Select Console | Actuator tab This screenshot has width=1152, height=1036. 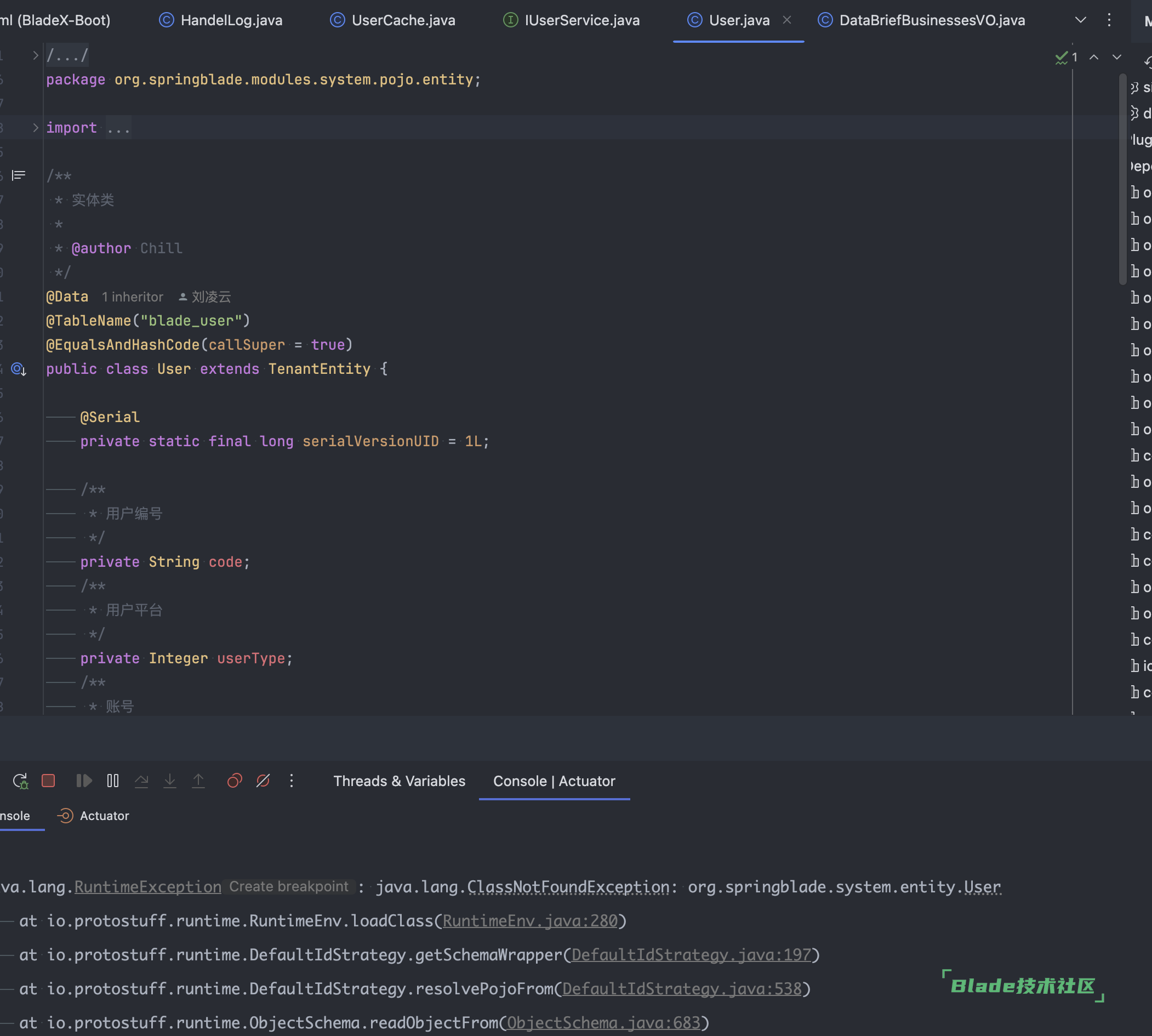(554, 781)
